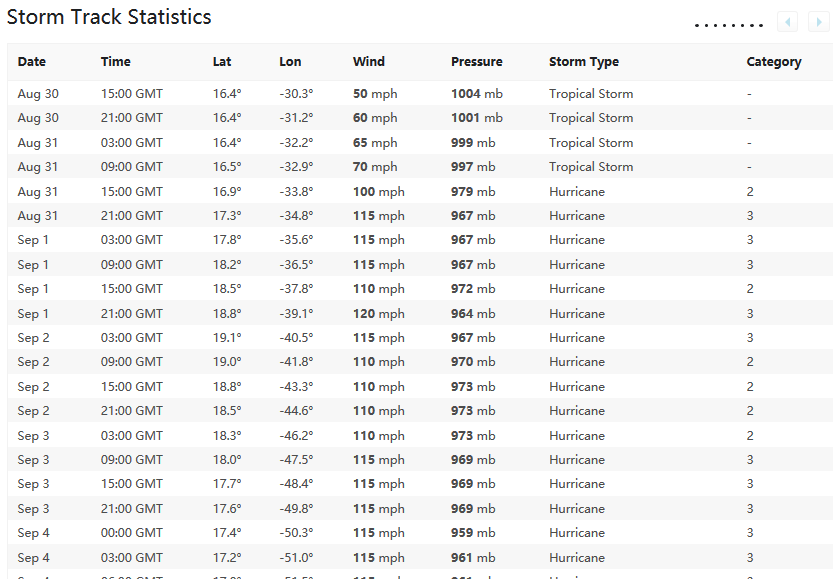Click latitude 18.0° cell
This screenshot has height=579, width=833.
227,460
